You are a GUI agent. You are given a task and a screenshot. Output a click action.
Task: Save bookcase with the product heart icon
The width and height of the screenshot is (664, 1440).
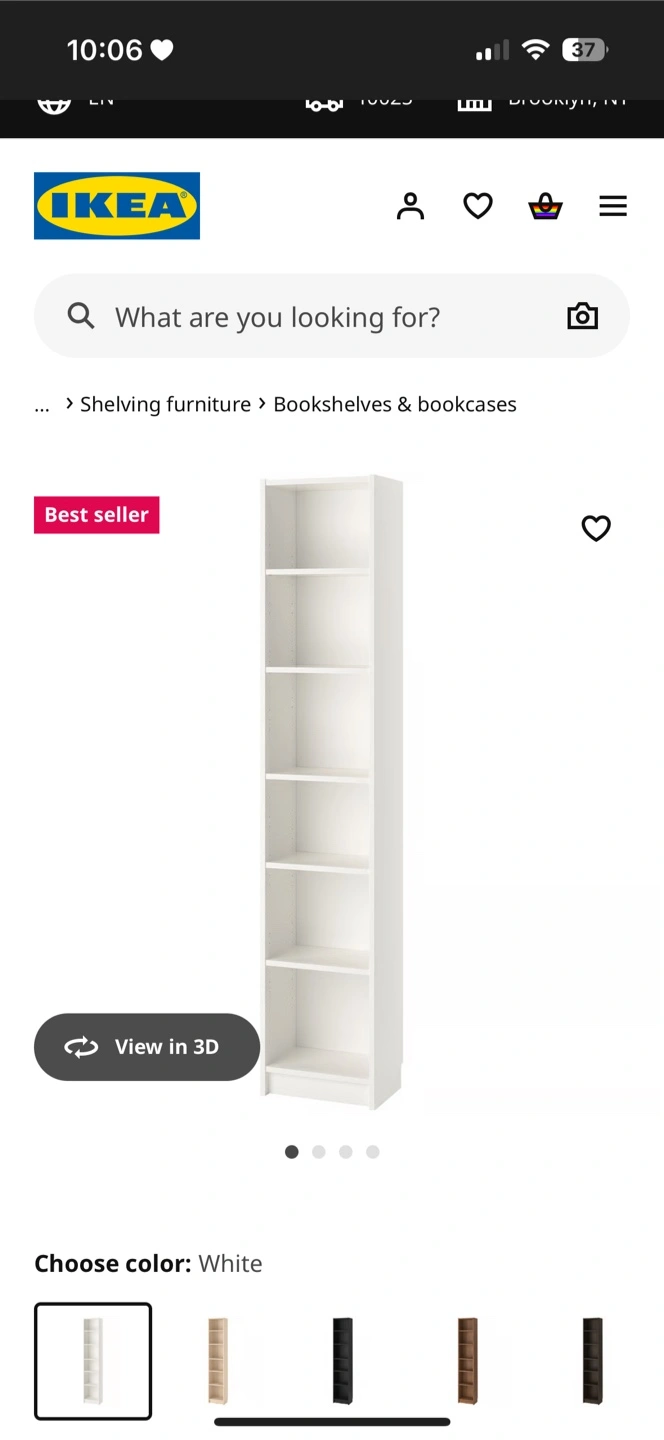click(x=596, y=528)
